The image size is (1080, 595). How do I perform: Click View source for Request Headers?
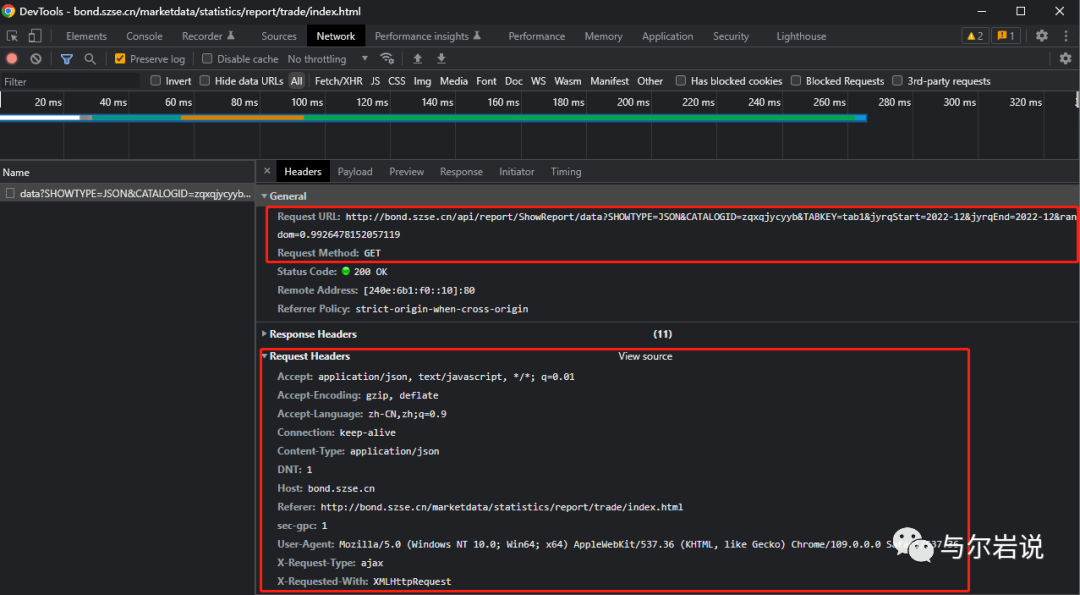(645, 356)
